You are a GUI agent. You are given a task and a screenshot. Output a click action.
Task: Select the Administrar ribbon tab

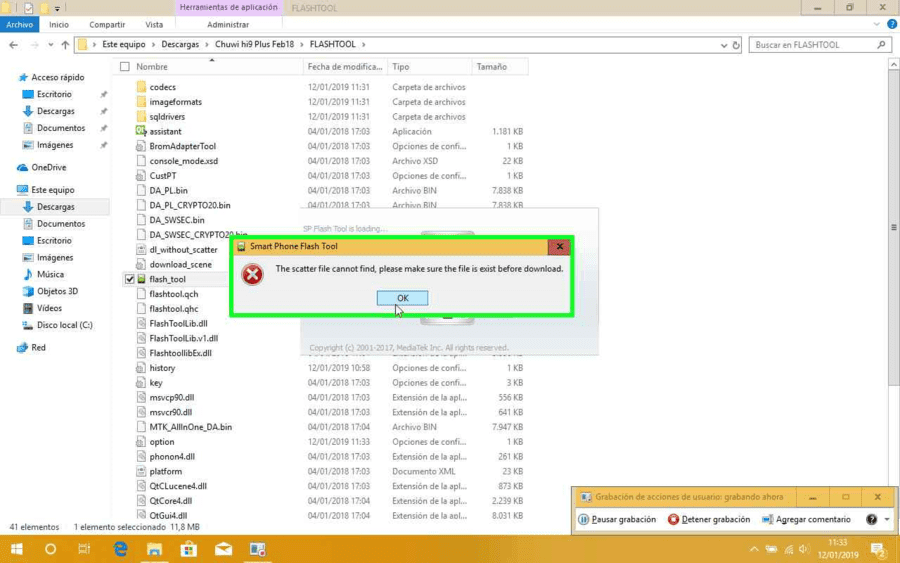point(228,25)
